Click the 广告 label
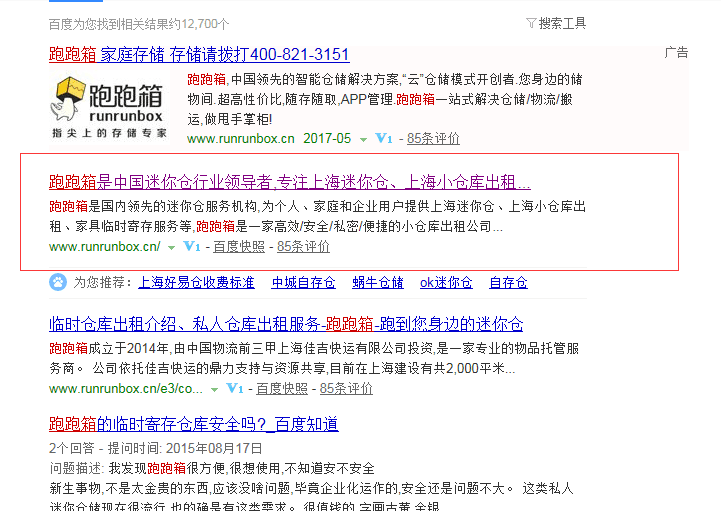The width and height of the screenshot is (721, 511). click(676, 52)
